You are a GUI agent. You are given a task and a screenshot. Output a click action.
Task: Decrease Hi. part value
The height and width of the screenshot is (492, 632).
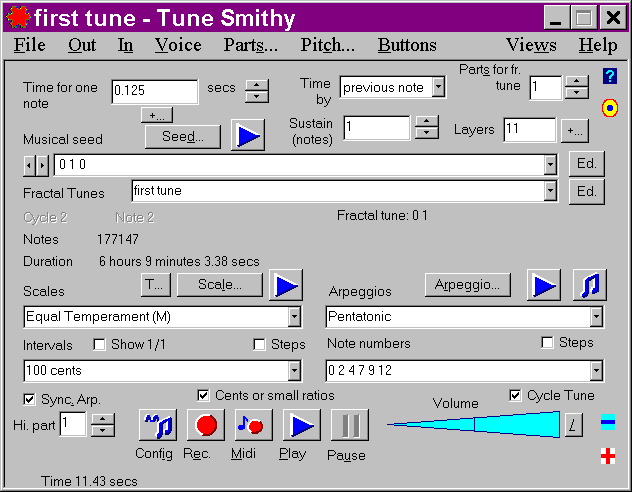point(103,430)
